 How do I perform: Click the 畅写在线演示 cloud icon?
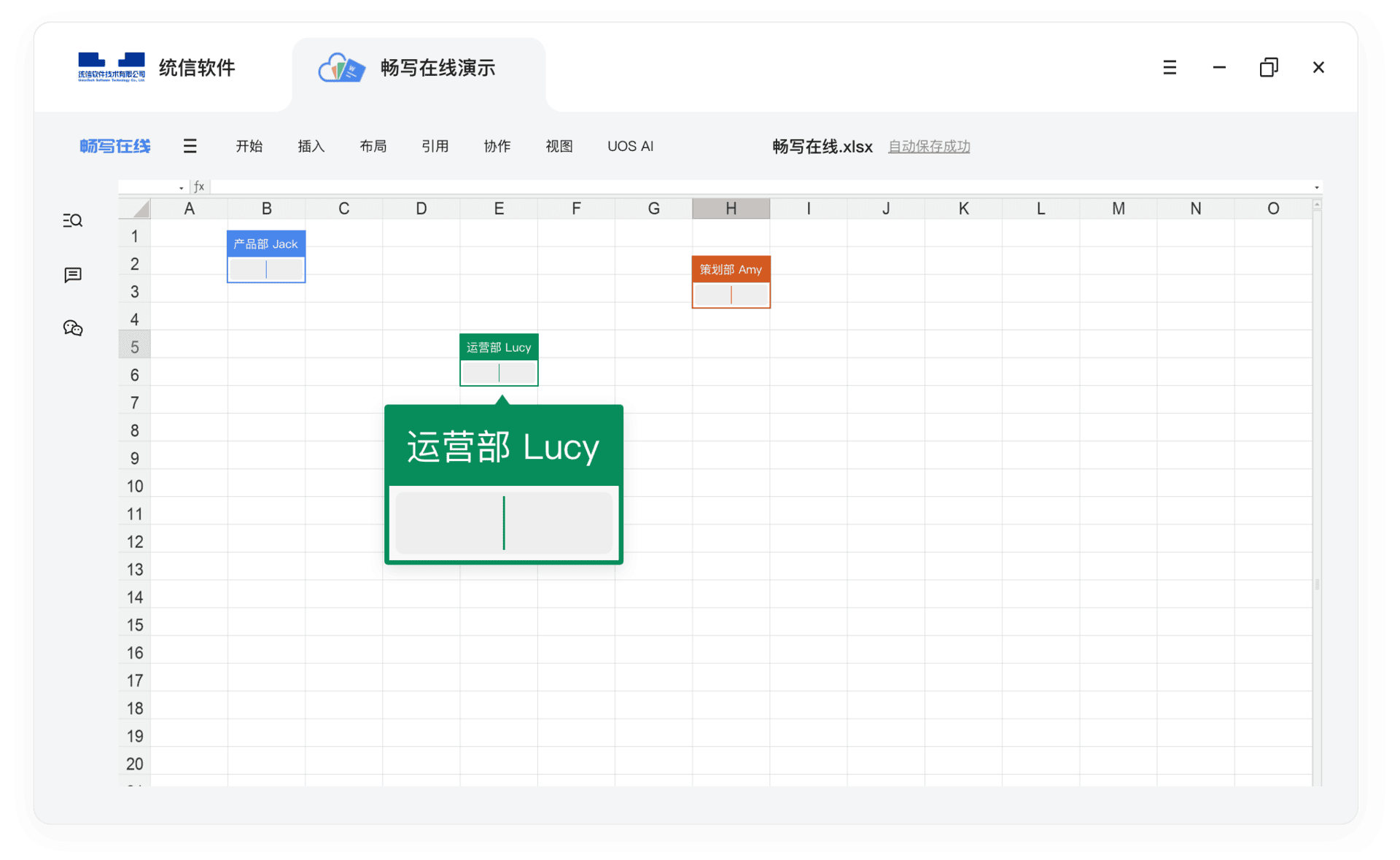point(341,68)
